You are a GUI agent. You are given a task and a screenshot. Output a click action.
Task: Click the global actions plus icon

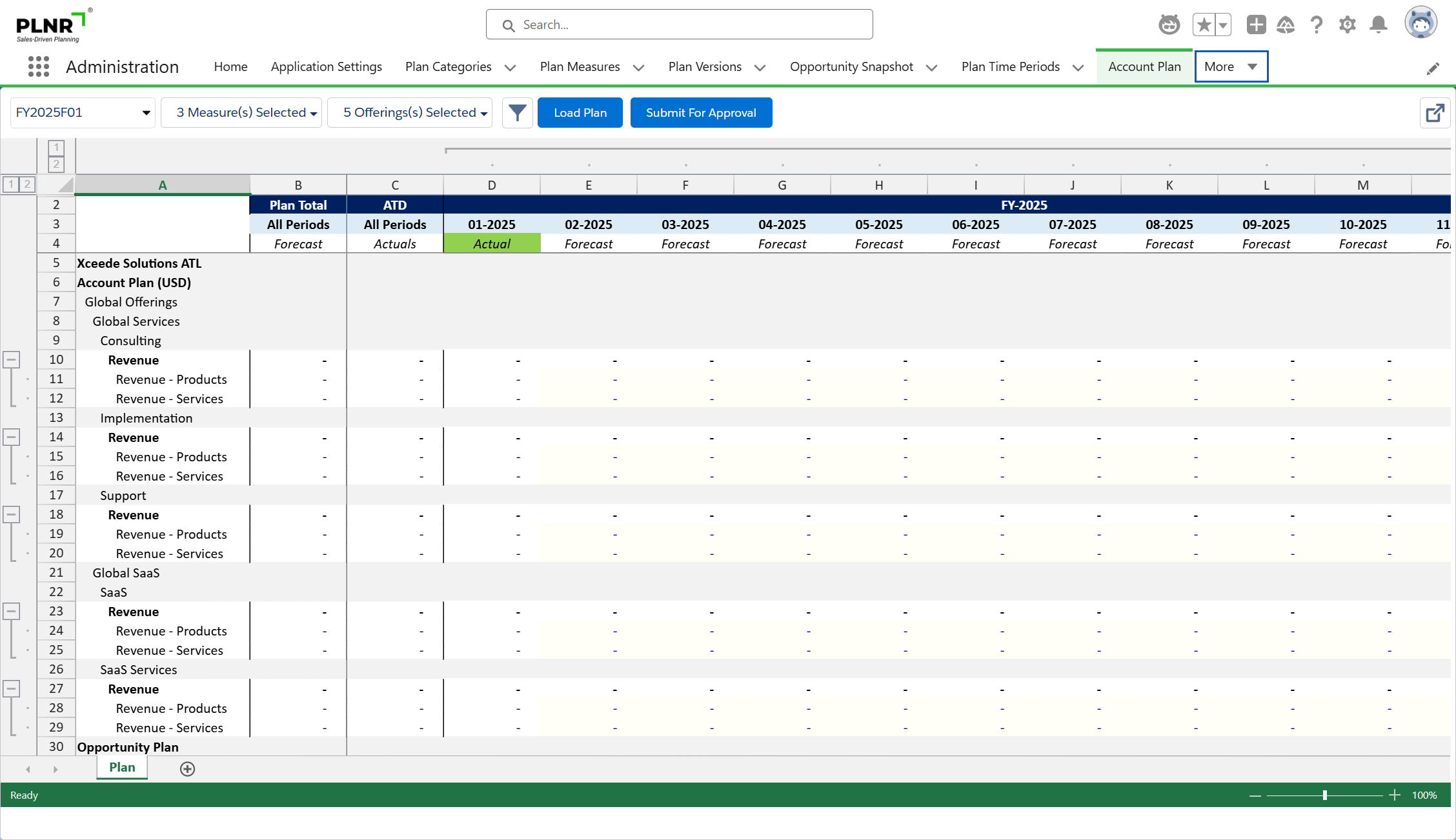1256,25
